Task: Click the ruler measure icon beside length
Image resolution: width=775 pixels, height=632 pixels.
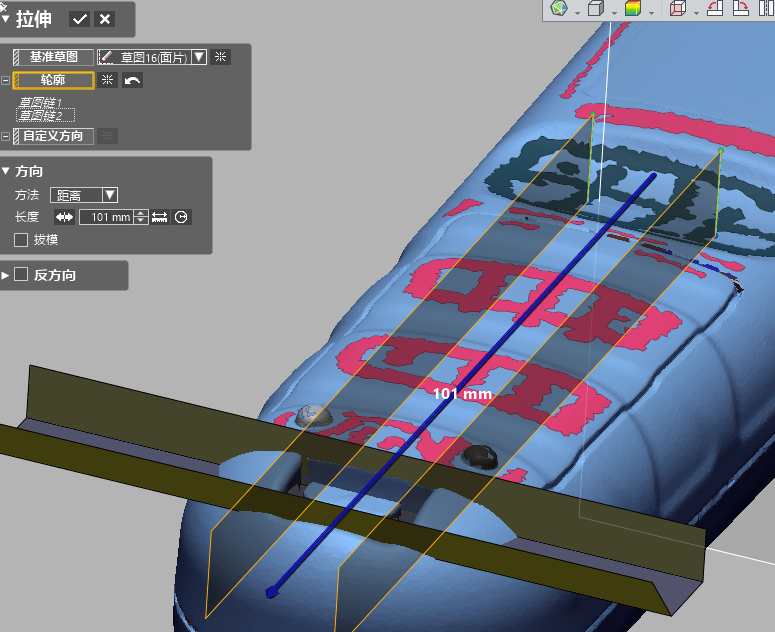Action: [x=159, y=217]
